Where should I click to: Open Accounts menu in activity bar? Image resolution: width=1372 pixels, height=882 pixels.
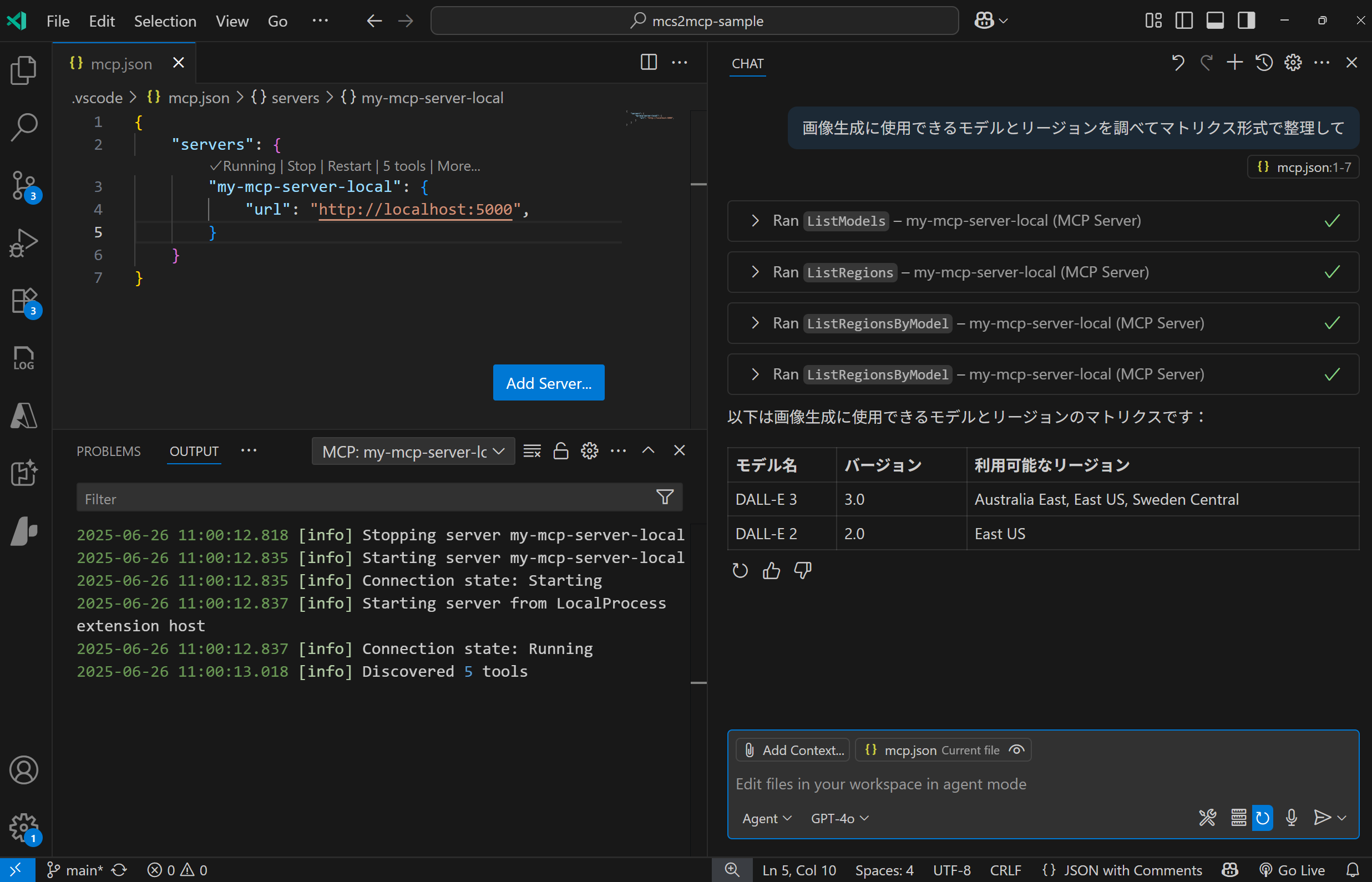click(x=23, y=771)
